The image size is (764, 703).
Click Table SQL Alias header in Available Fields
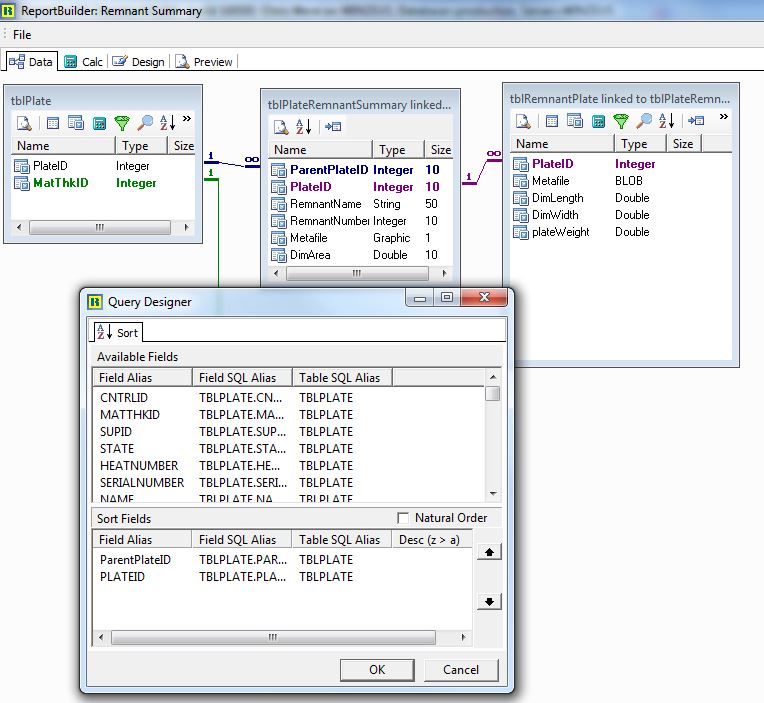[x=342, y=378]
